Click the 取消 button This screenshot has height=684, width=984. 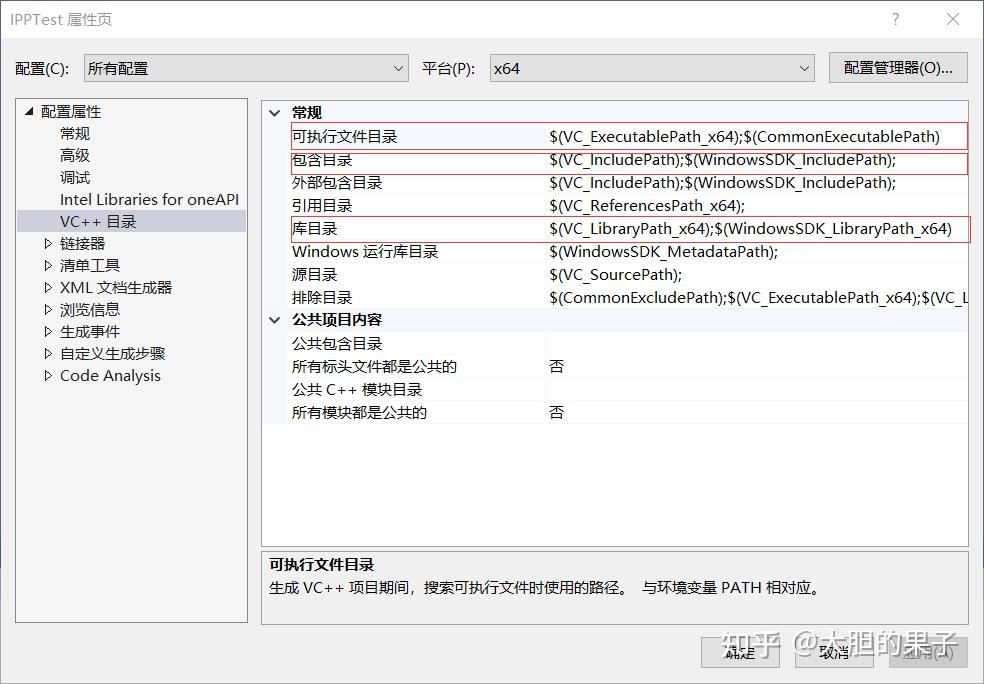pyautogui.click(x=836, y=652)
